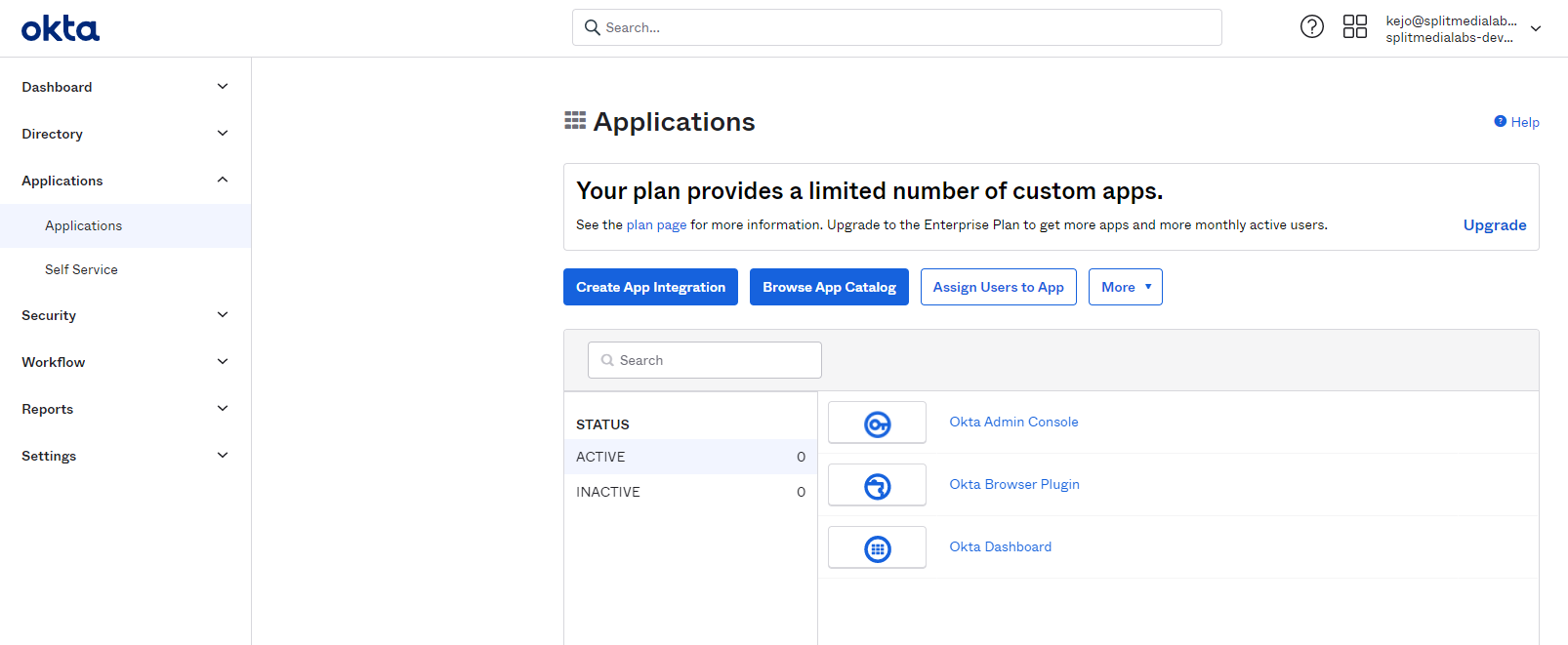Open the user account dropdown chevron
The height and width of the screenshot is (645, 1568).
coord(1536,28)
